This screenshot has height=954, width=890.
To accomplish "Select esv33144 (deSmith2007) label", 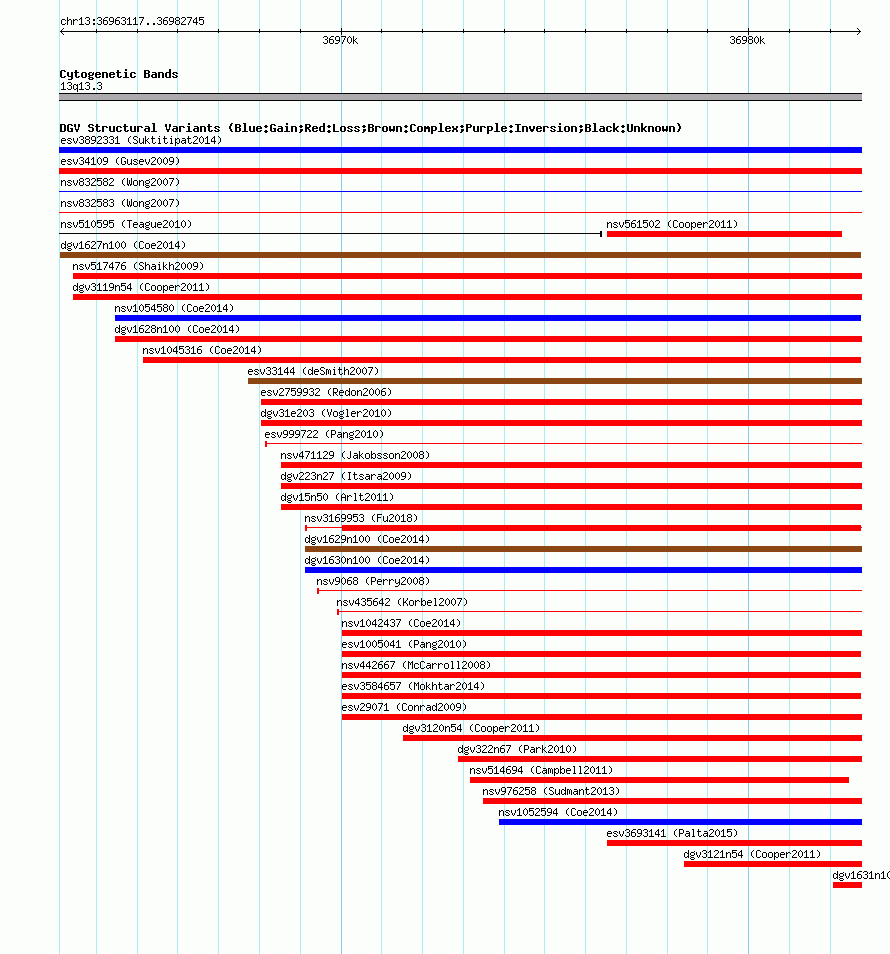I will click(x=313, y=371).
